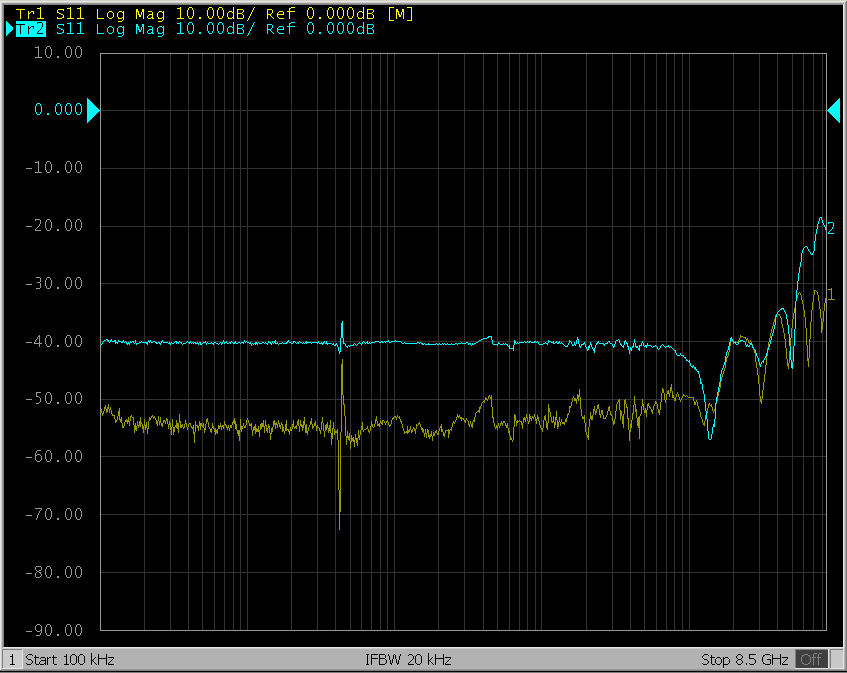
Task: Click the [M] memory indicator on Tr1
Action: point(400,14)
